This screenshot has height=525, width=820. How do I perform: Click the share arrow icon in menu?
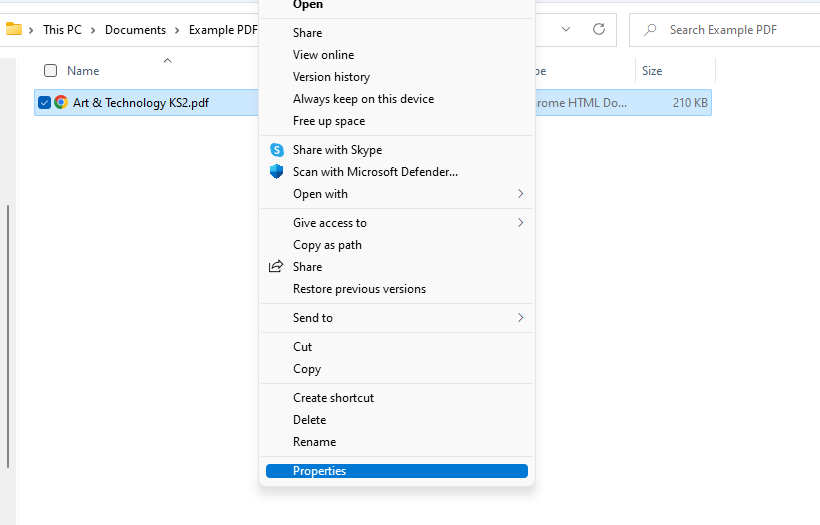(x=277, y=267)
